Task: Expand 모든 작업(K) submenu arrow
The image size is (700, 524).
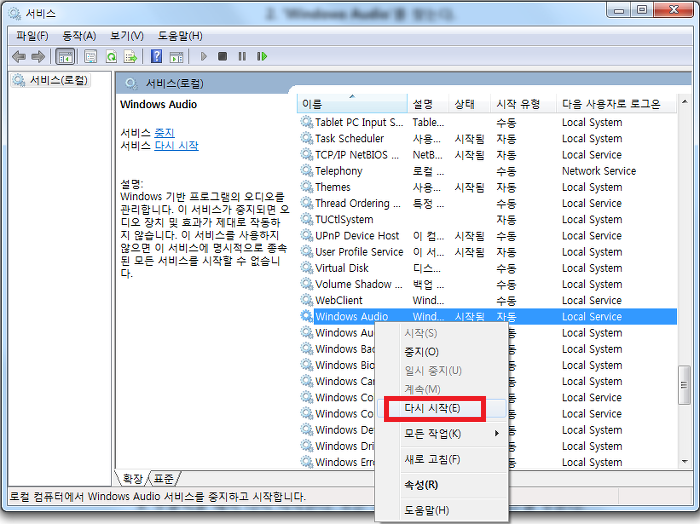Action: coord(496,433)
